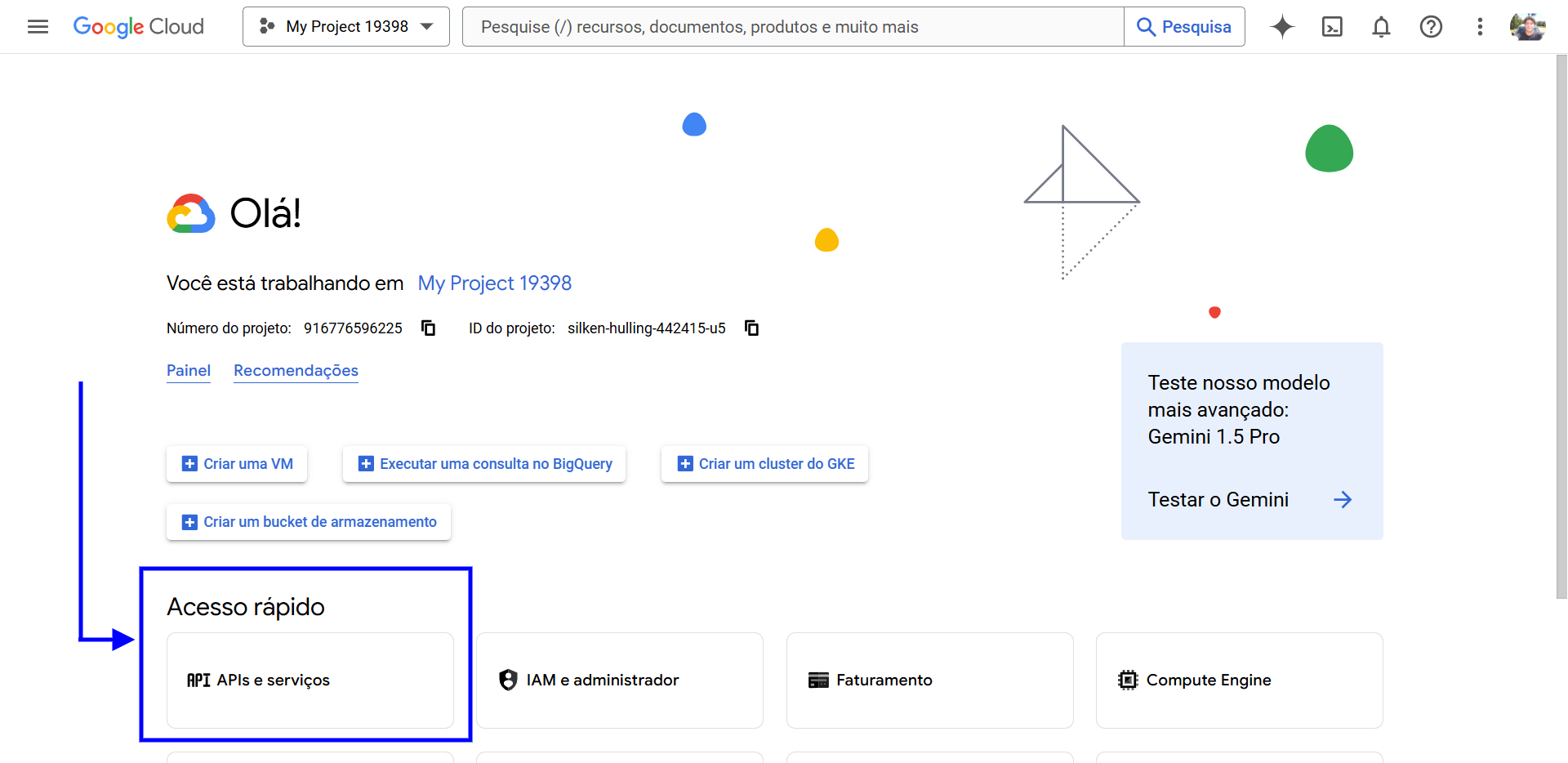Click the shield icon on IAM e administrador
Viewport: 1568px width, 763px height.
[508, 680]
